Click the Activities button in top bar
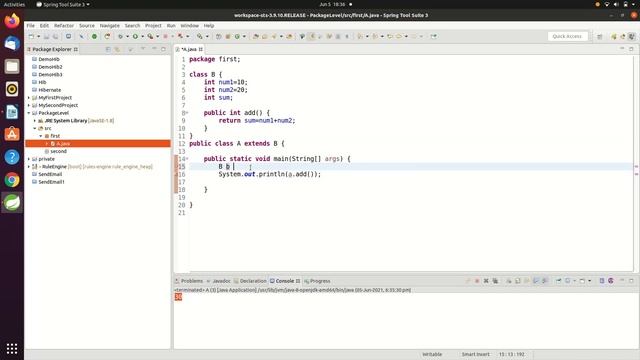Image resolution: width=640 pixels, height=360 pixels. click(14, 4)
